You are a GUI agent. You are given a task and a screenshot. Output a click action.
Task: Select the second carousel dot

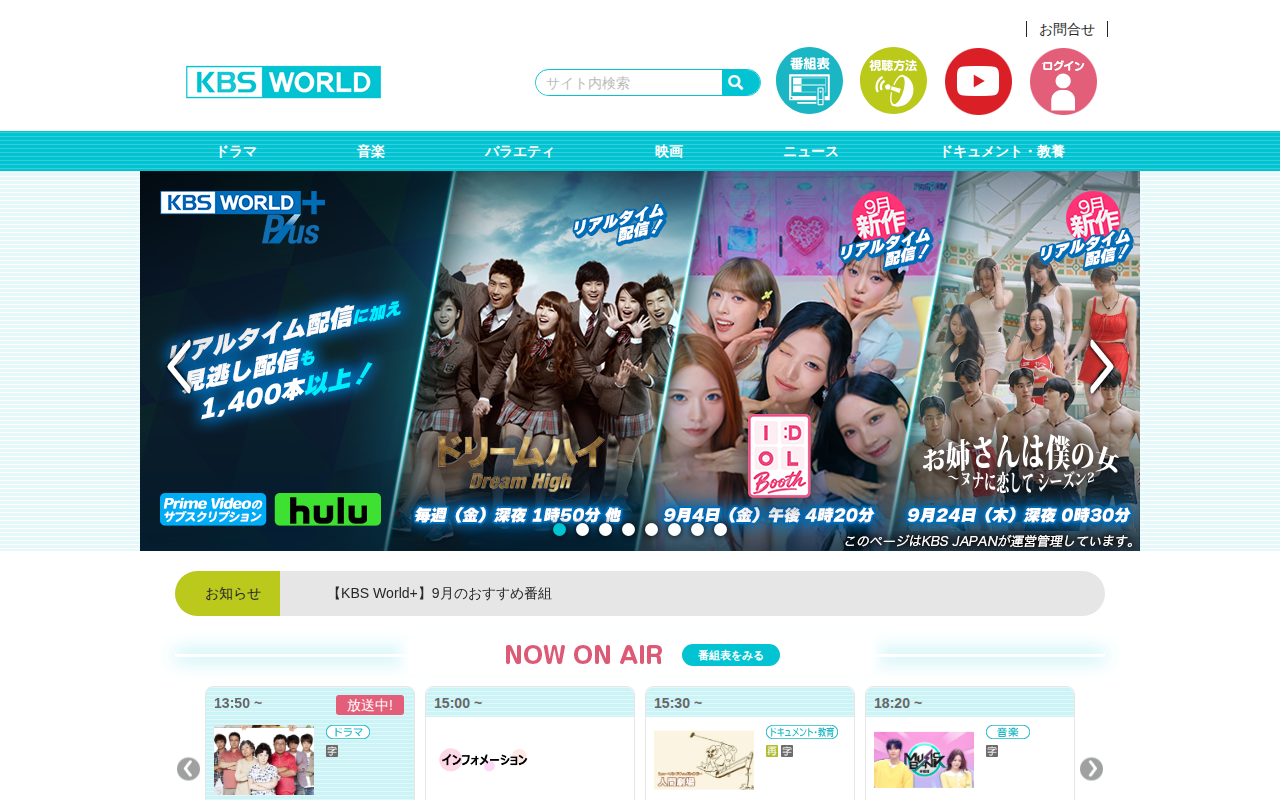[x=583, y=530]
